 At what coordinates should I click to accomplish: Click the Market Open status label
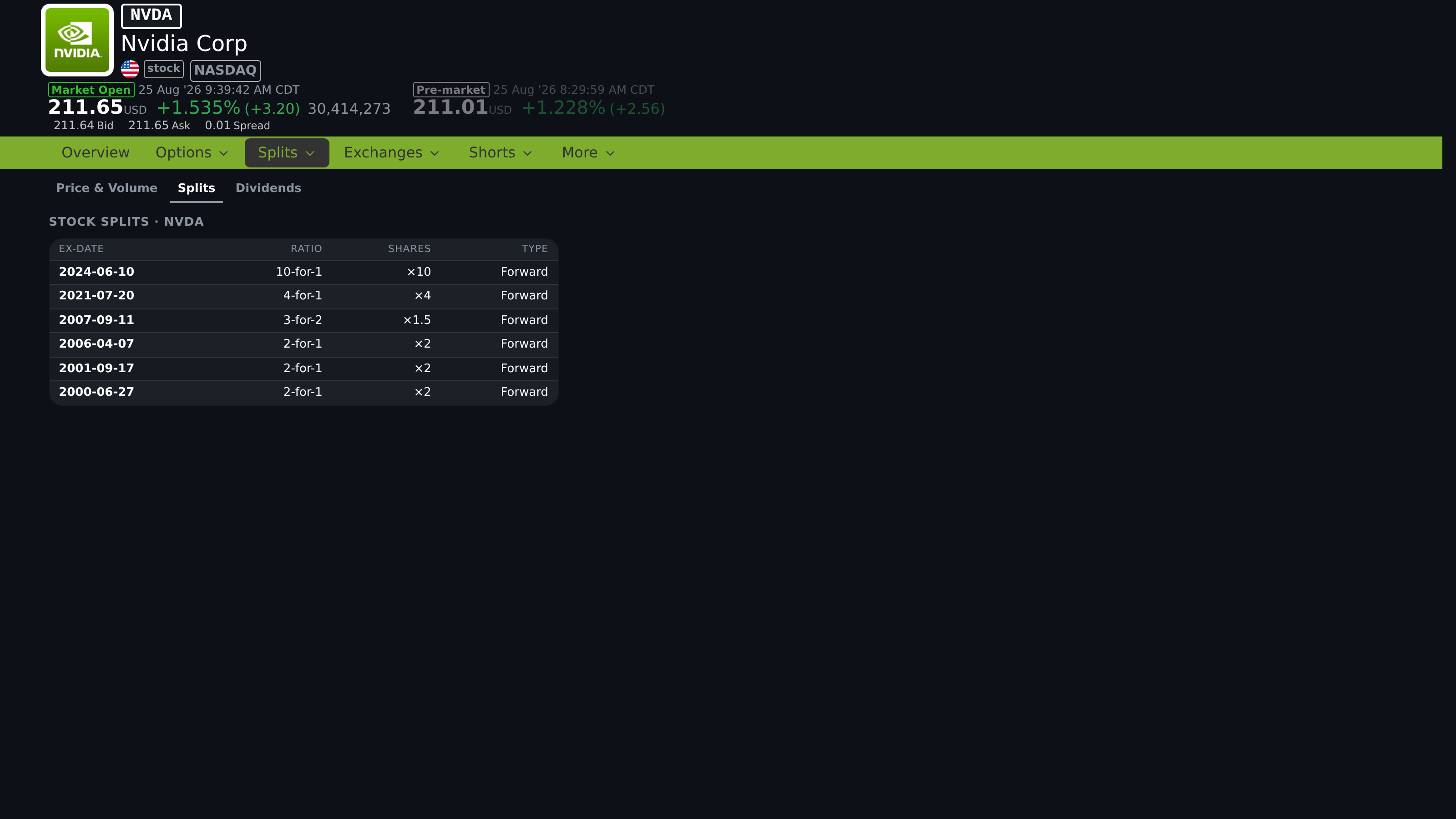[x=91, y=90]
